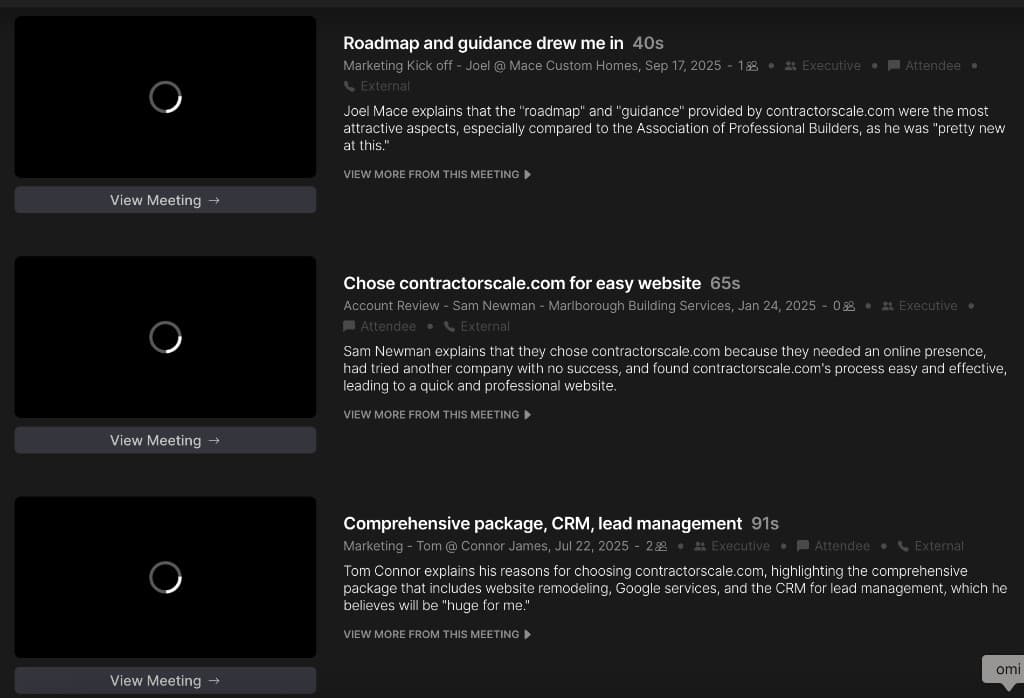Open 'Comprehensive package, CRM, lead management' title
Image resolution: width=1024 pixels, height=698 pixels.
click(543, 524)
